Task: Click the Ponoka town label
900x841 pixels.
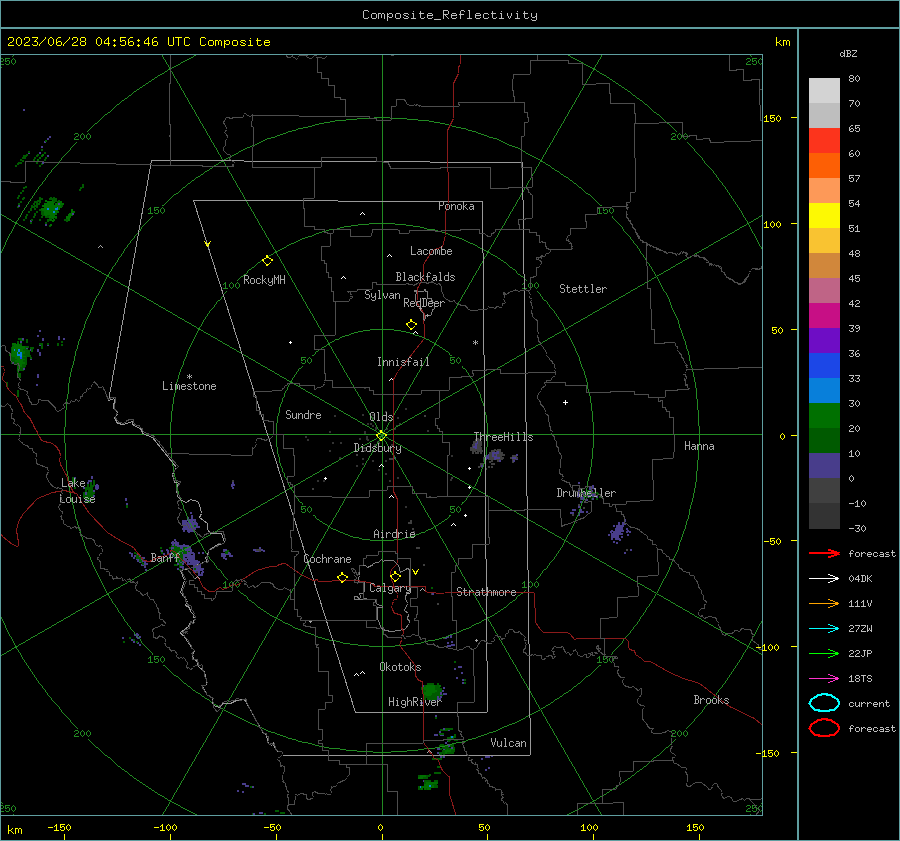Action: [x=456, y=206]
